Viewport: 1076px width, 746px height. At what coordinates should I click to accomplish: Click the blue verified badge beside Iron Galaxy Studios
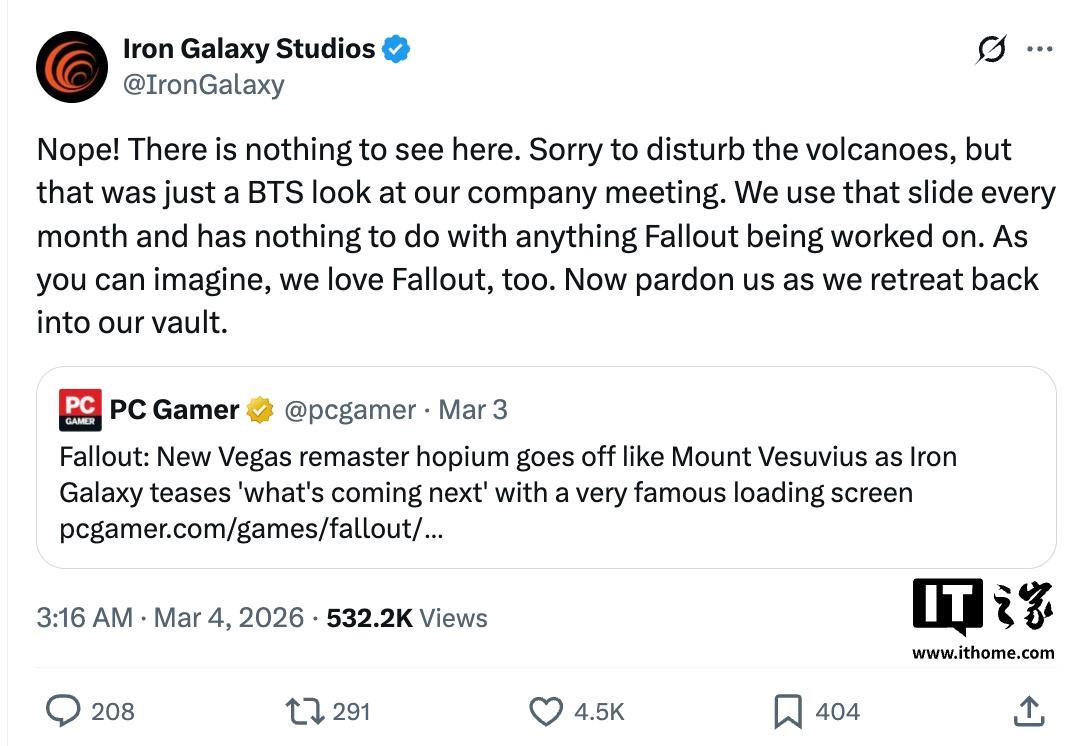(397, 48)
